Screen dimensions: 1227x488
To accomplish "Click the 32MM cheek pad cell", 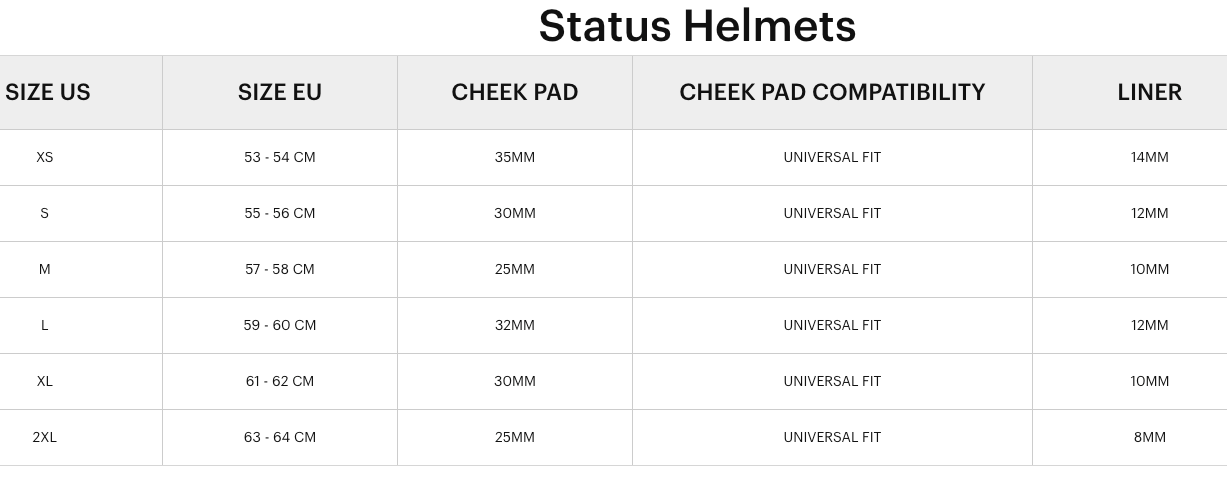I will (515, 325).
